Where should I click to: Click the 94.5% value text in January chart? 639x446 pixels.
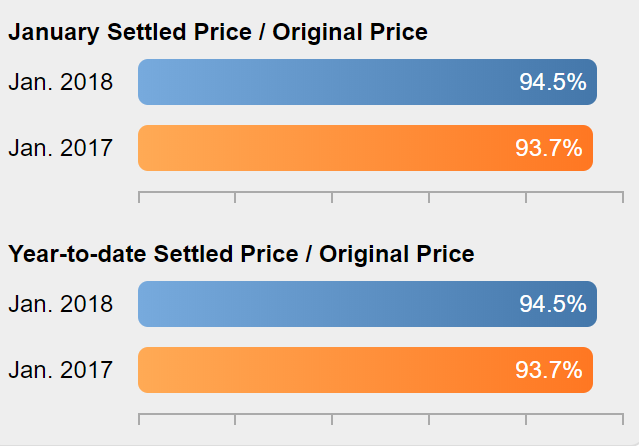553,82
